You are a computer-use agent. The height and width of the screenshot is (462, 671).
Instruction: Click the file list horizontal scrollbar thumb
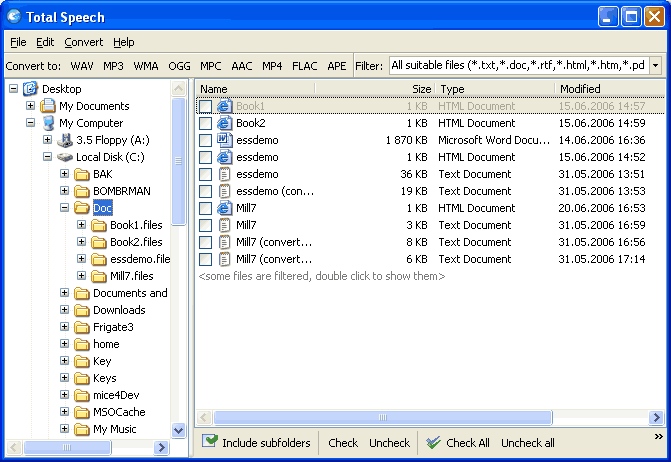[x=383, y=417]
